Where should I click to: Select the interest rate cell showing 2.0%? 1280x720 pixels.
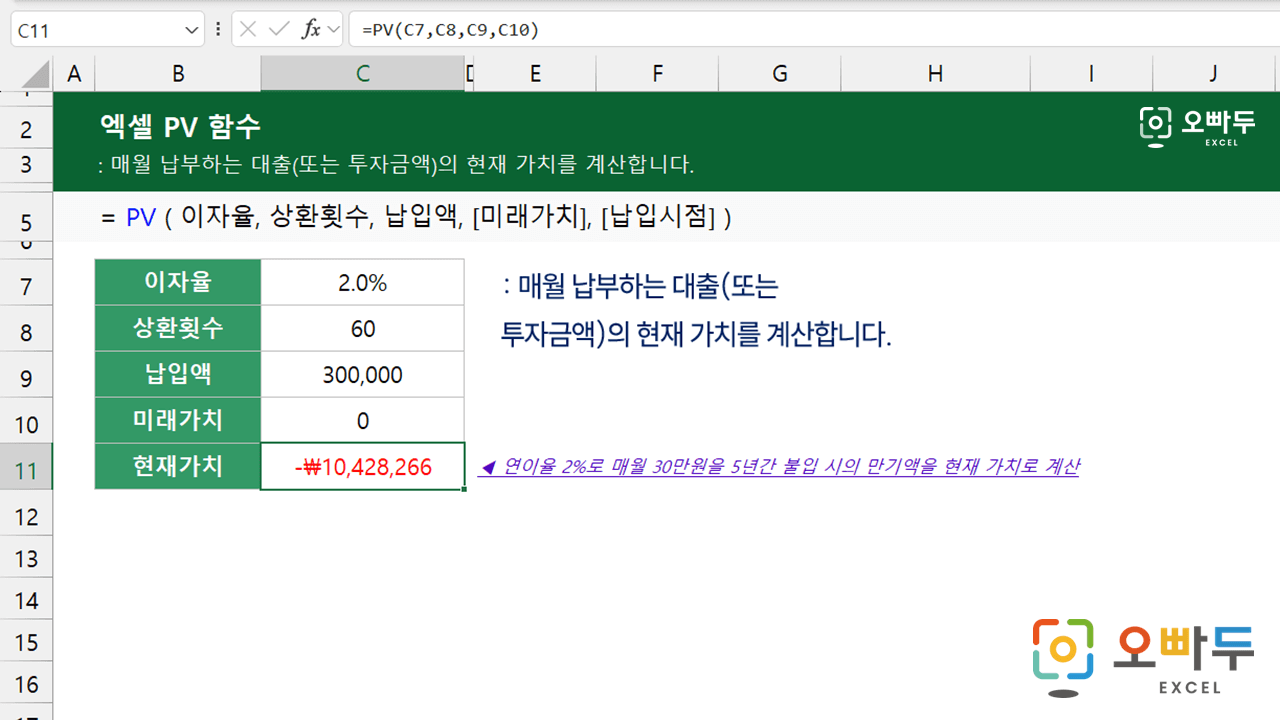(x=362, y=283)
